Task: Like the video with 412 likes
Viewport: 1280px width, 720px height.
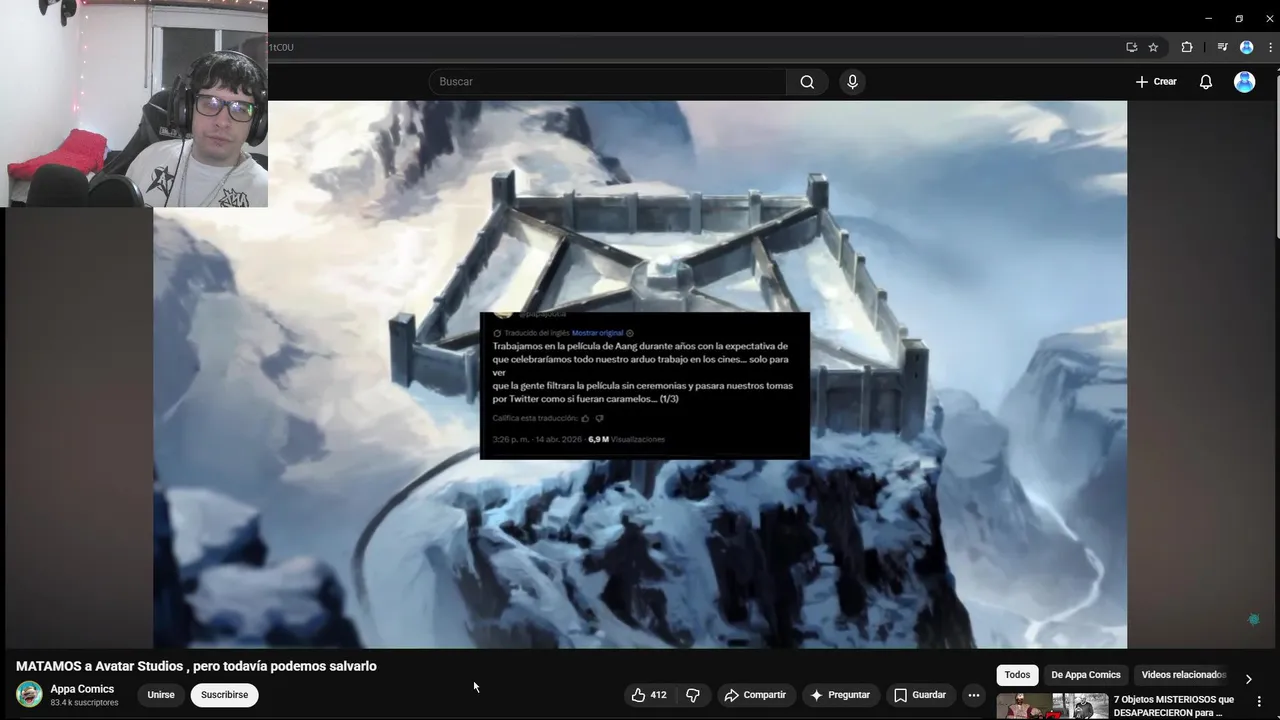Action: tap(649, 695)
